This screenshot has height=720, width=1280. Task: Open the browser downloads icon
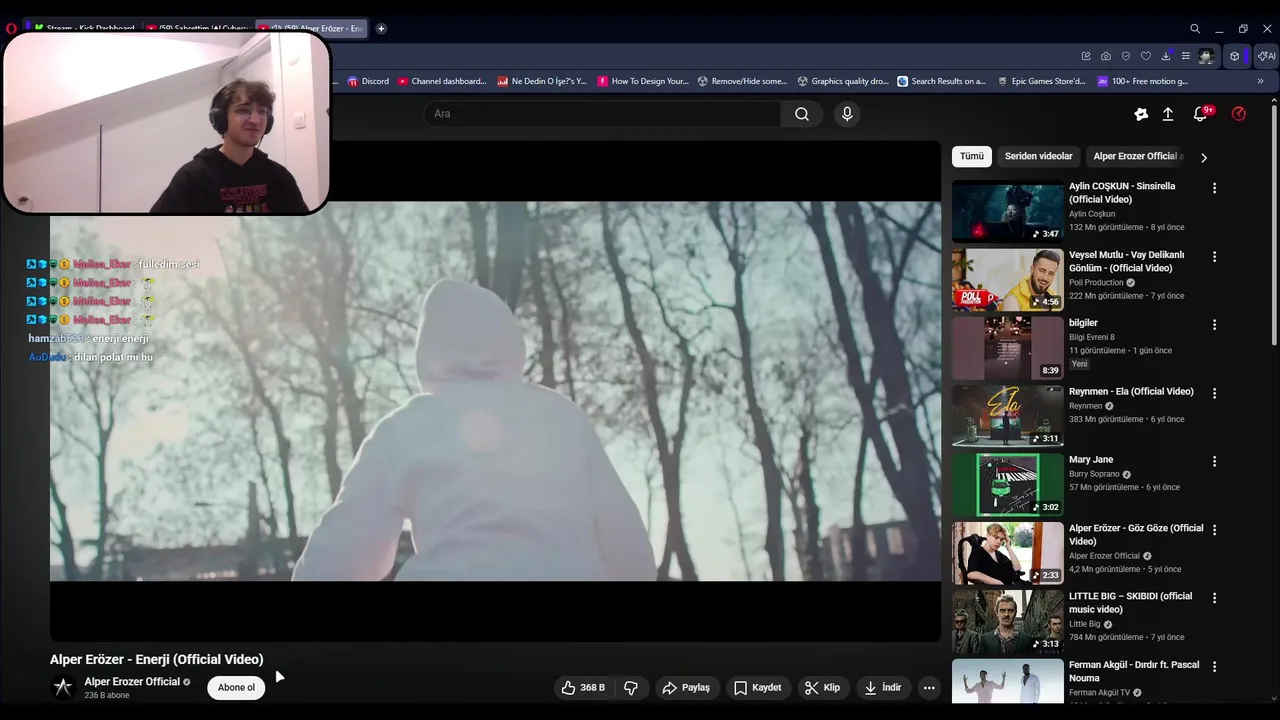1166,56
